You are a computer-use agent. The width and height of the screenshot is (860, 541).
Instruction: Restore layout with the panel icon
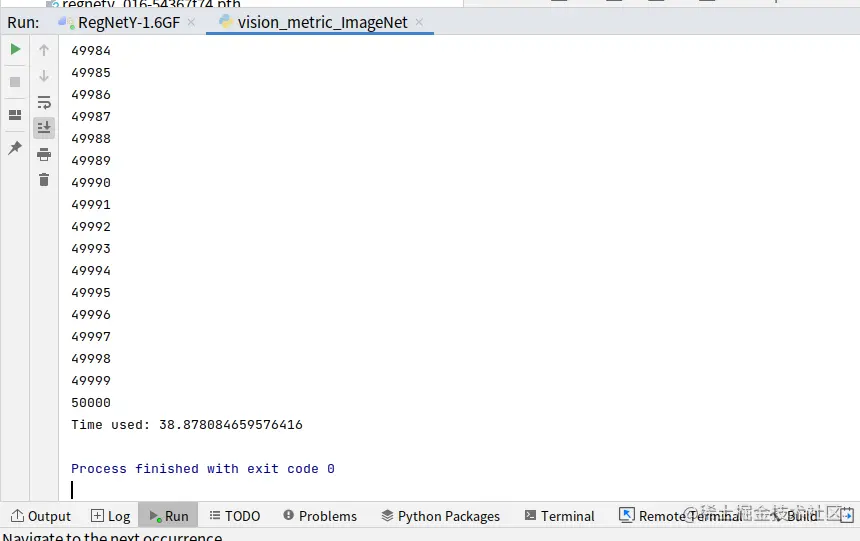click(x=15, y=115)
